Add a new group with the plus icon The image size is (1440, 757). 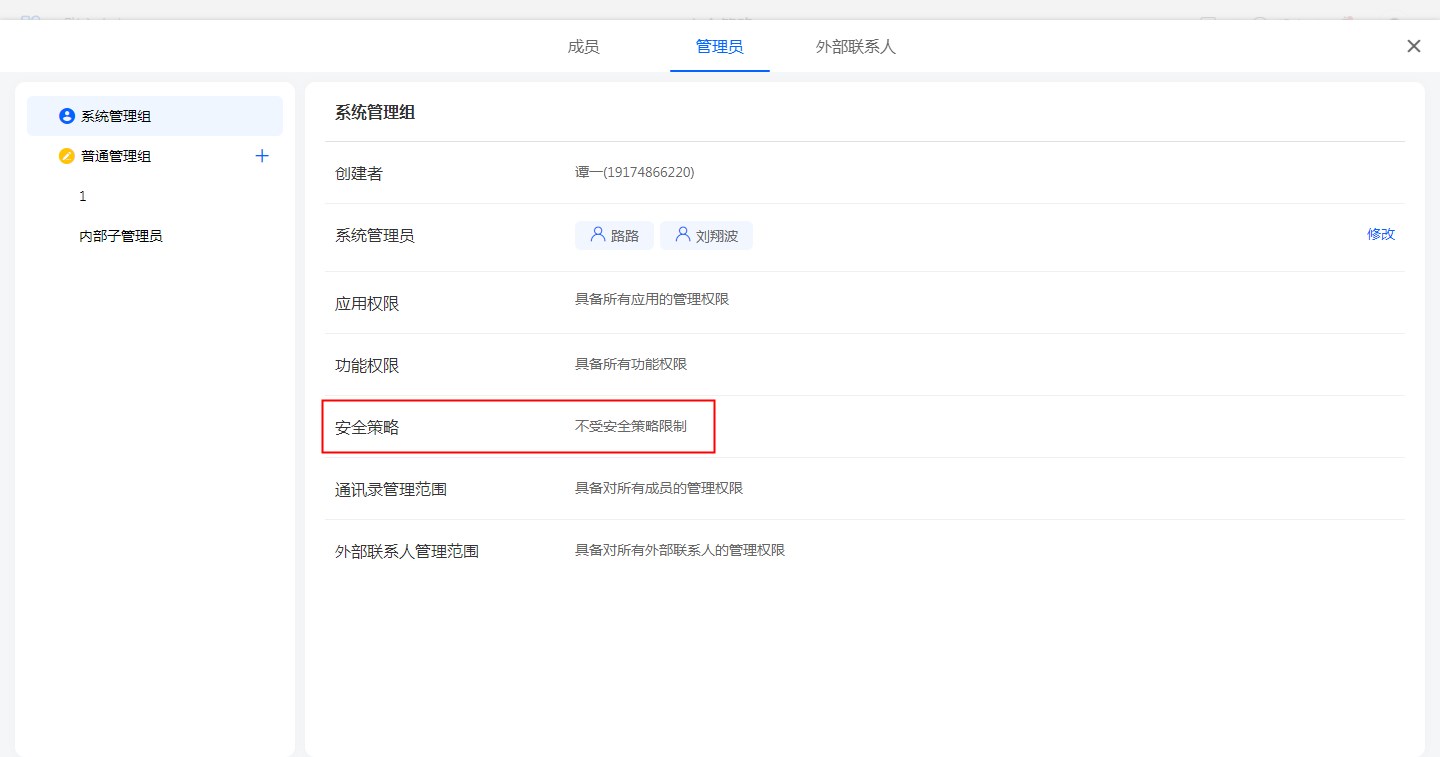pyautogui.click(x=262, y=156)
